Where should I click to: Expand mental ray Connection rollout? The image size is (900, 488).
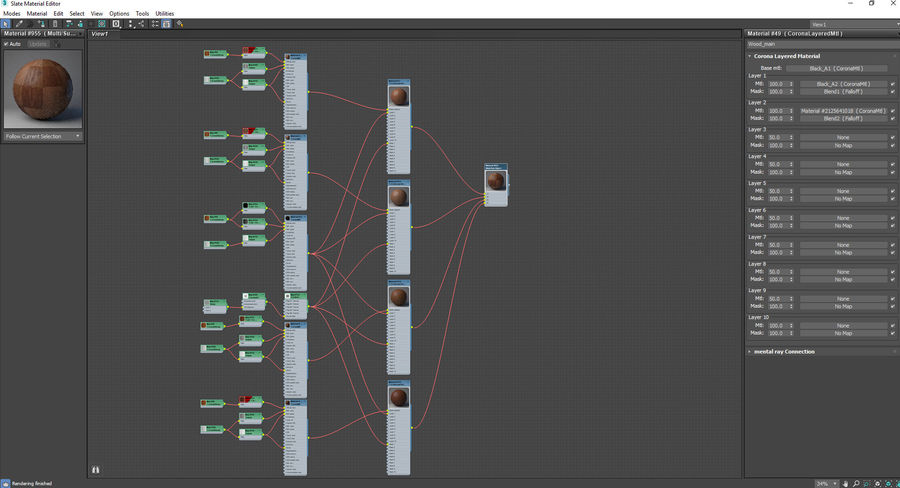coord(784,351)
